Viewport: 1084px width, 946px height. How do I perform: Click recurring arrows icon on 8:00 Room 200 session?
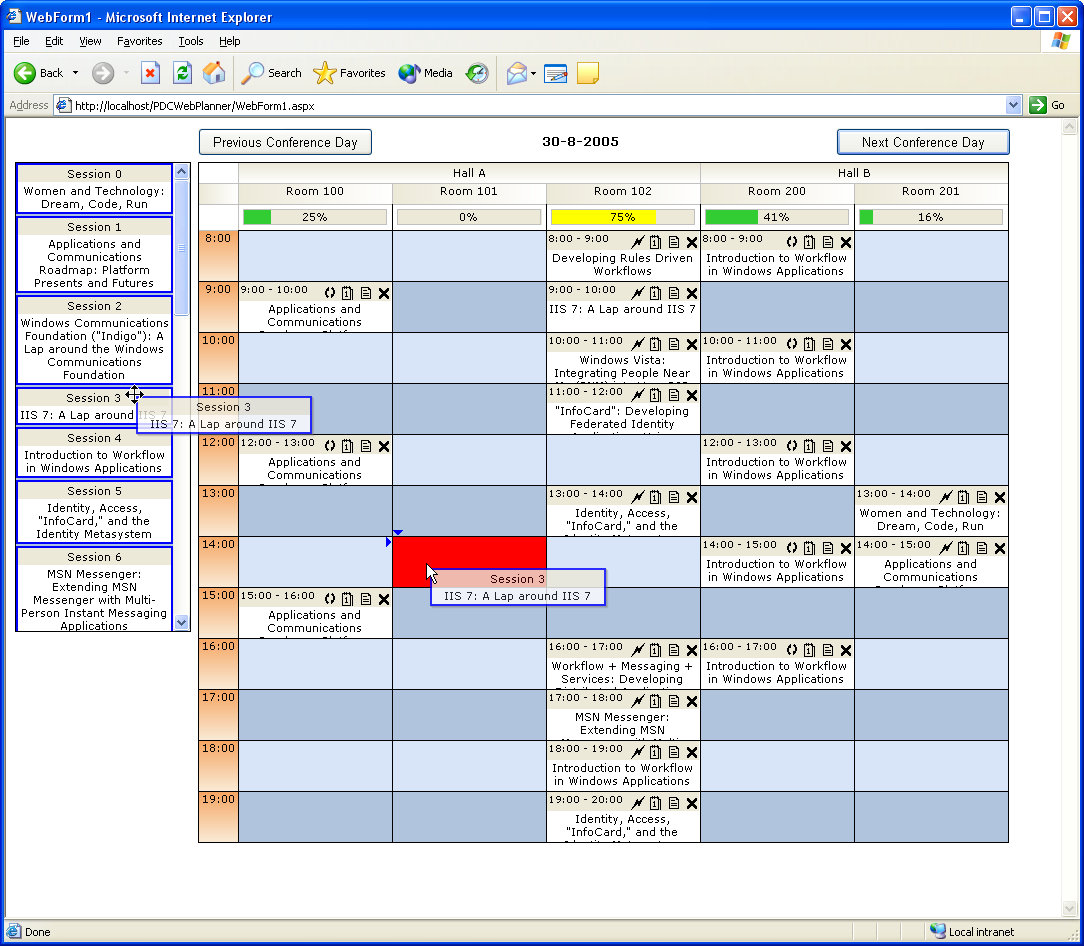click(792, 242)
